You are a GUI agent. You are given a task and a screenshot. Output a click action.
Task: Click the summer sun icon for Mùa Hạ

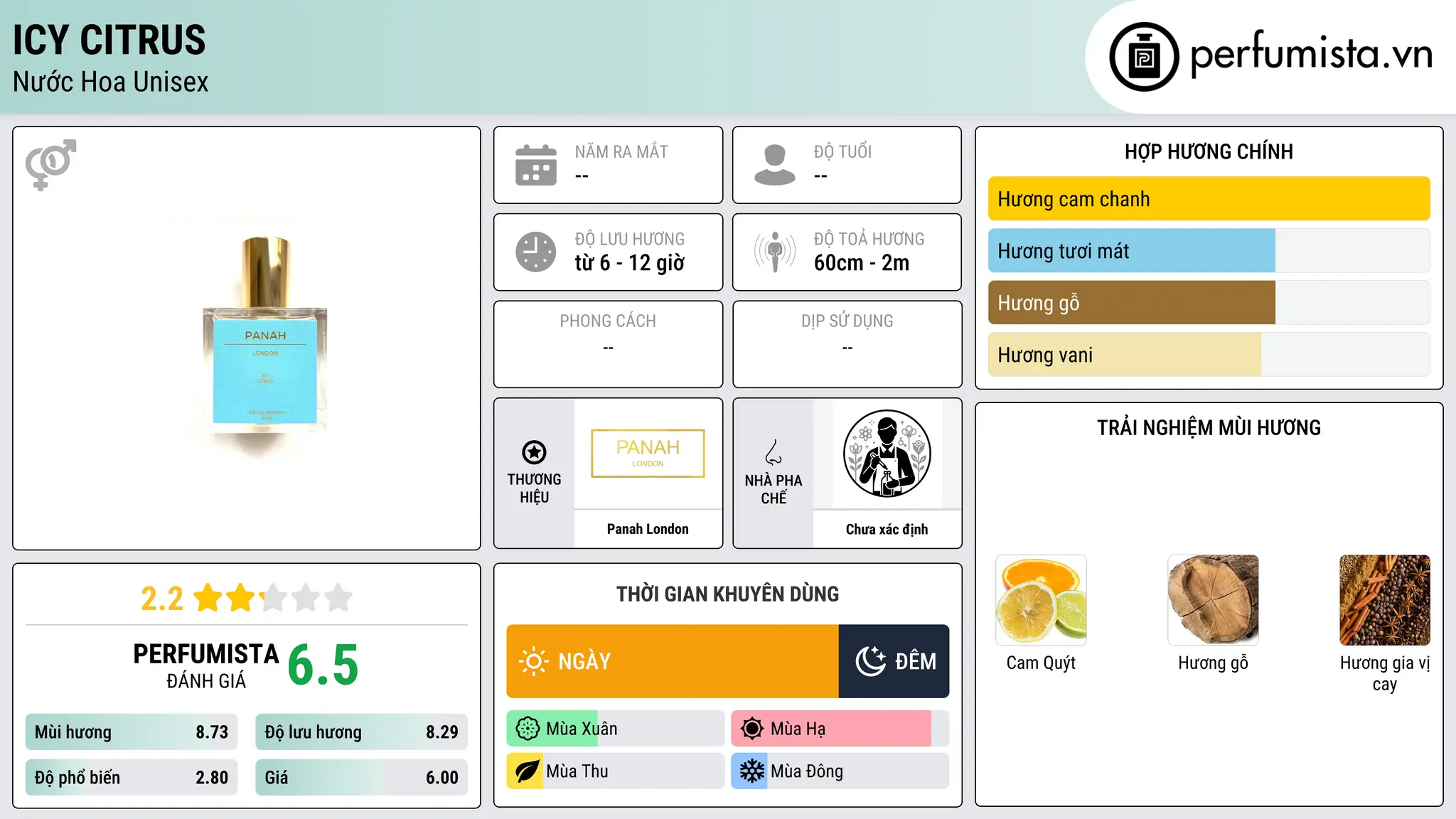(x=751, y=729)
